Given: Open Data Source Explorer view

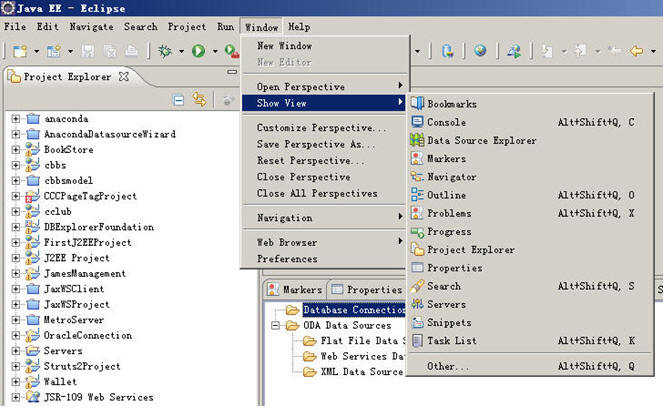Looking at the screenshot, I should pos(530,140).
